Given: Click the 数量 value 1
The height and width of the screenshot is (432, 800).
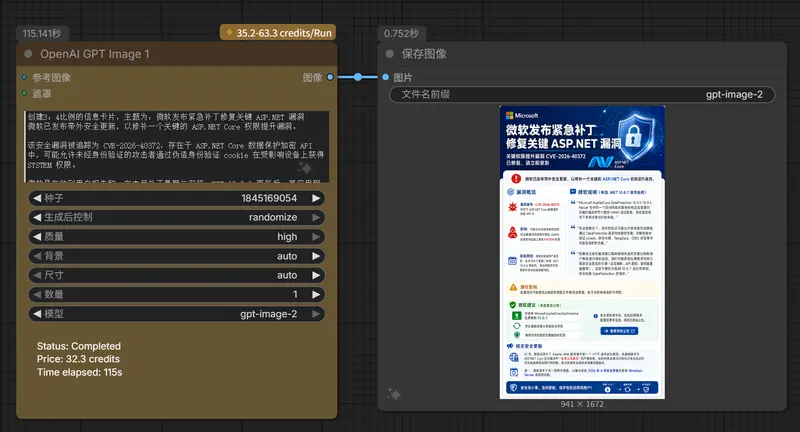Looking at the screenshot, I should [x=295, y=295].
